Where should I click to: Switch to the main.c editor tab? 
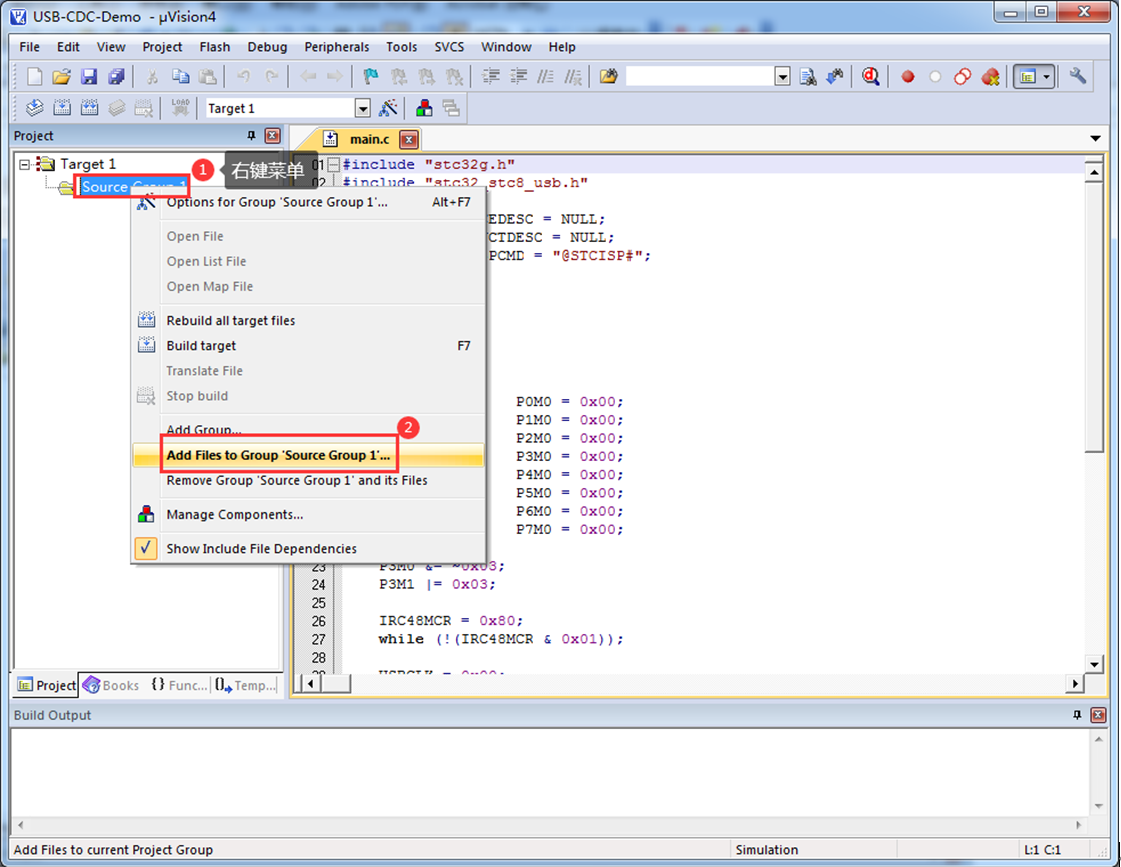point(370,139)
